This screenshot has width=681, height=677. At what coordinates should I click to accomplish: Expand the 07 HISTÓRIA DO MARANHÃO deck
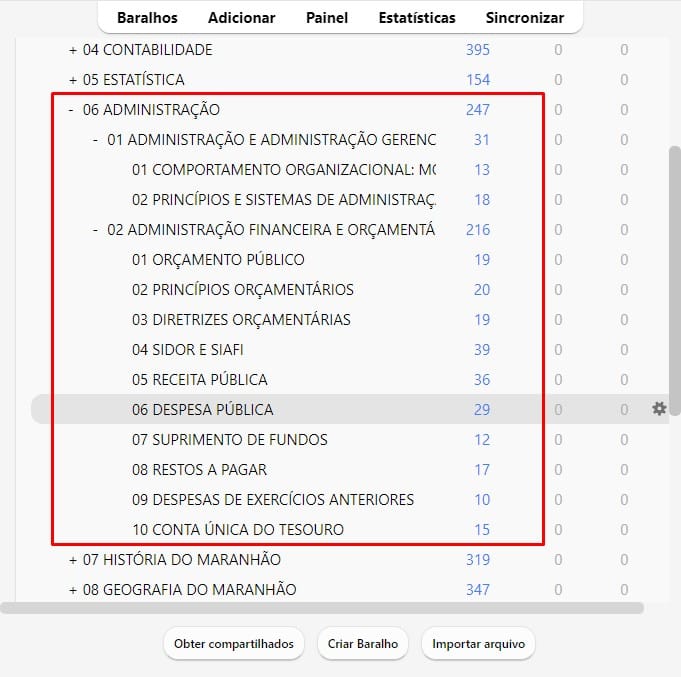73,560
